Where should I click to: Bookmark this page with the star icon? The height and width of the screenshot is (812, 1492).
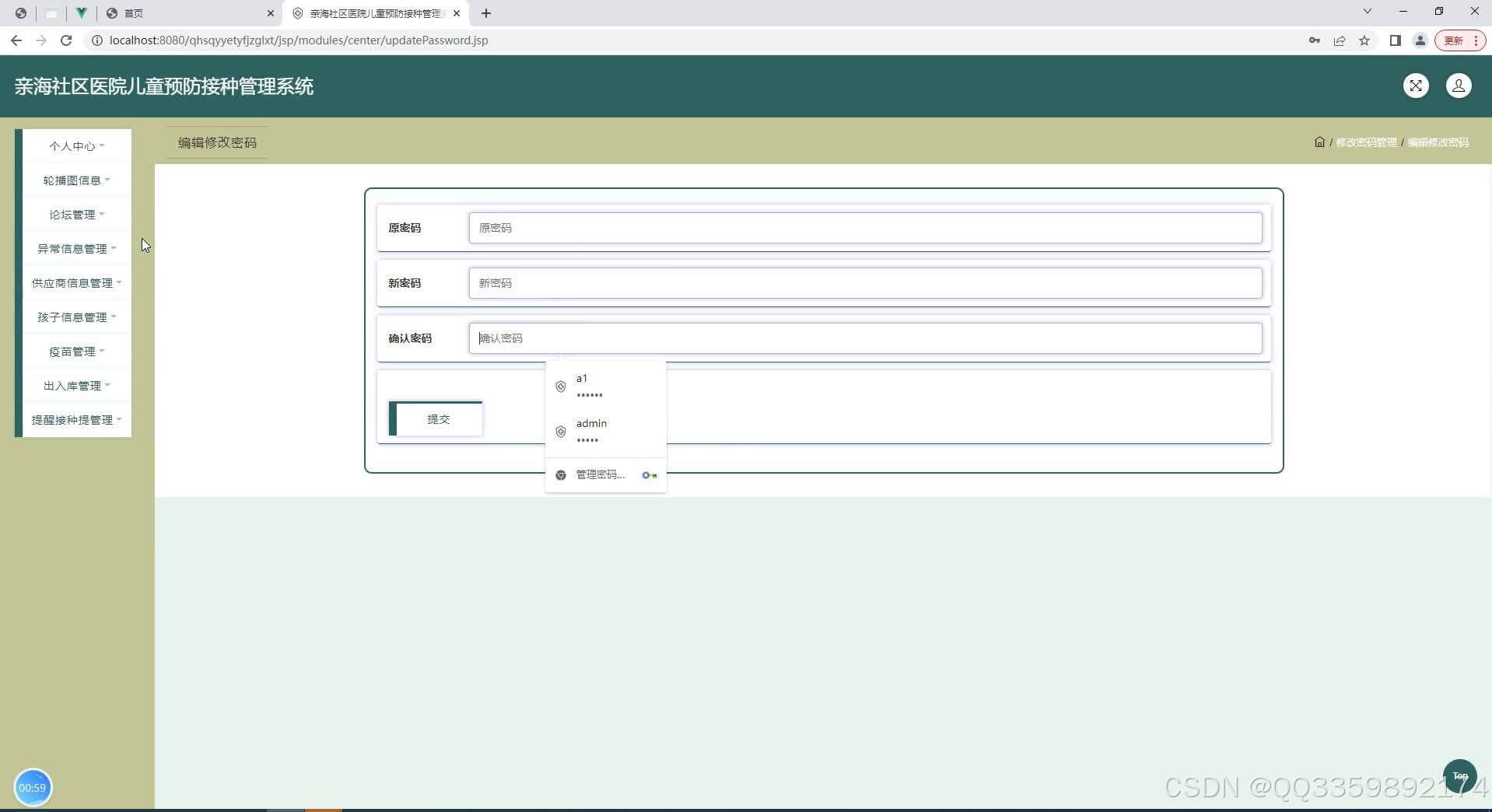point(1364,40)
